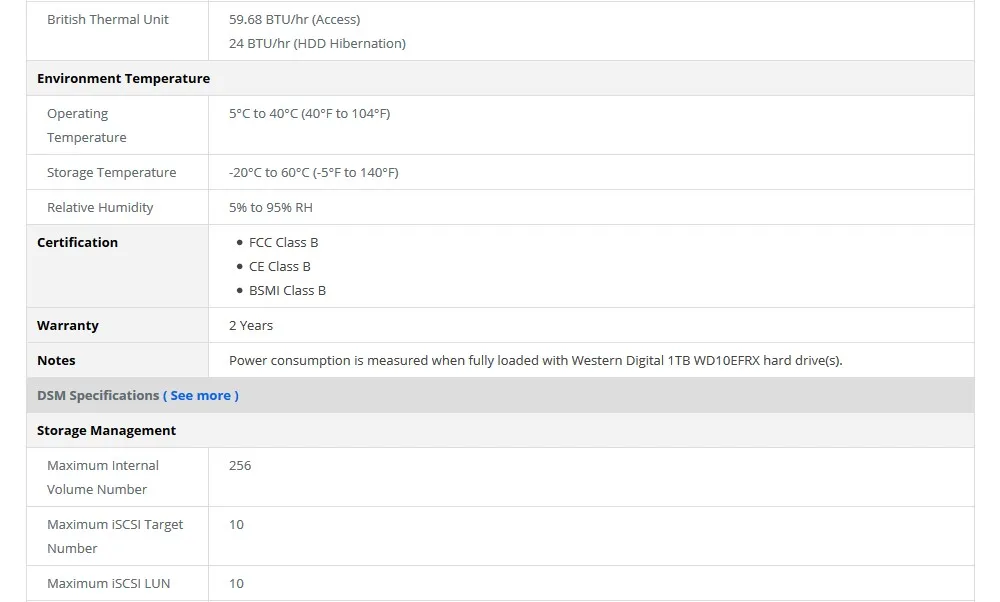
Task: Click the 24 BTU/hr (HDD Hibernation) value
Action: [x=317, y=44]
